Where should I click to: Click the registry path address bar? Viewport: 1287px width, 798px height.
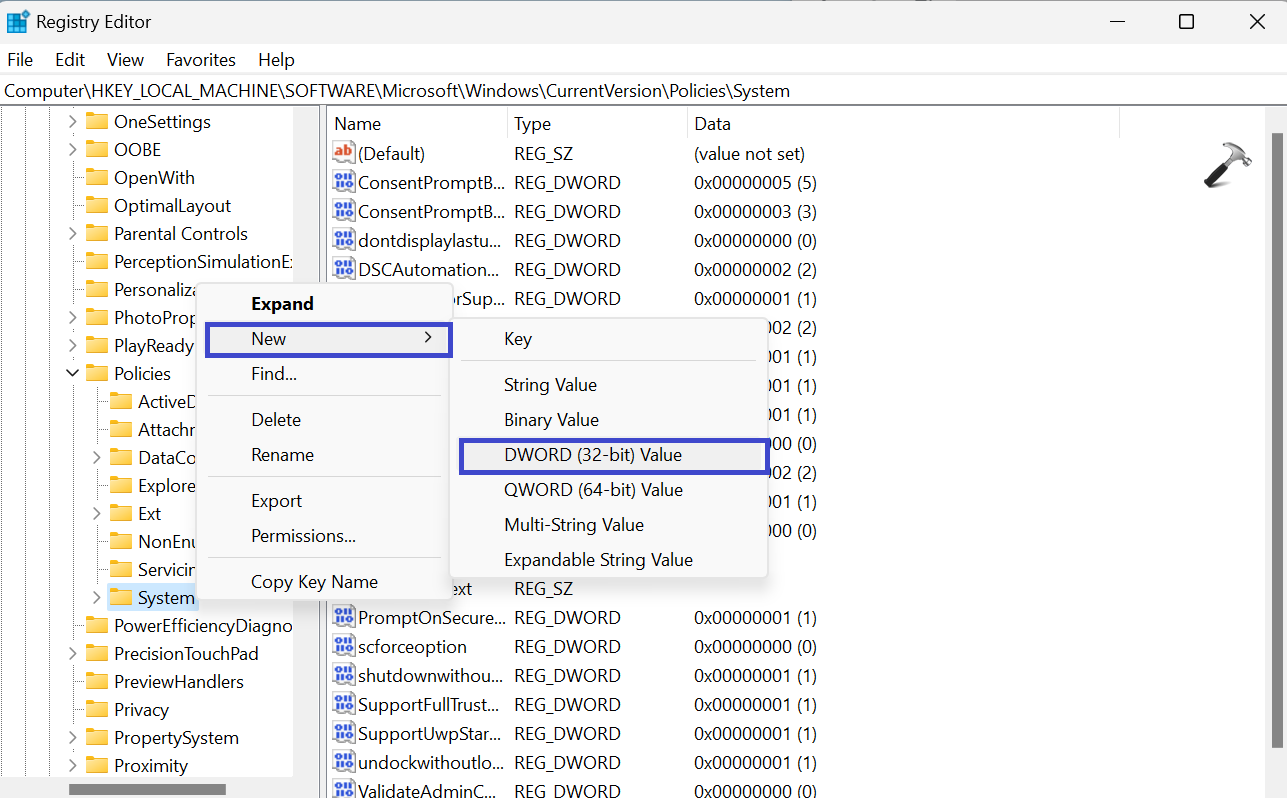click(x=643, y=91)
